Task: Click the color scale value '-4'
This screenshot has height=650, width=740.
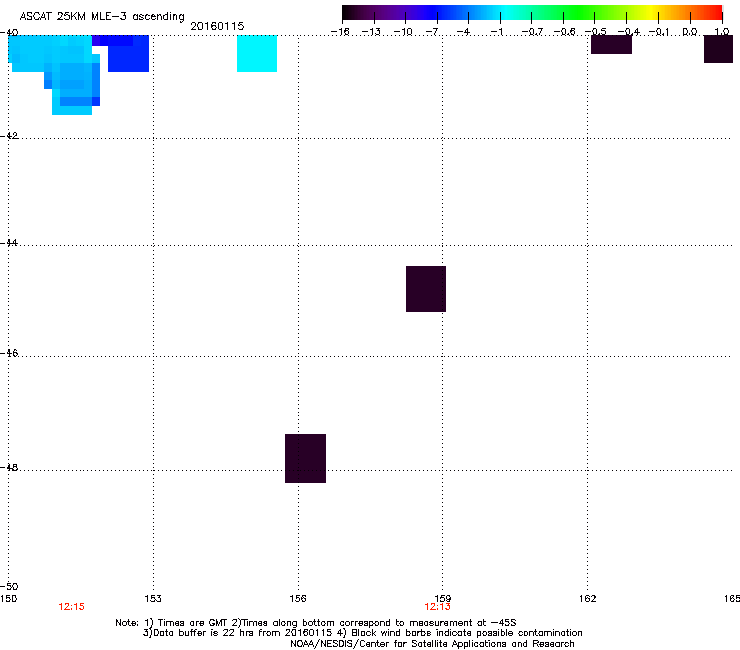Action: click(x=463, y=32)
